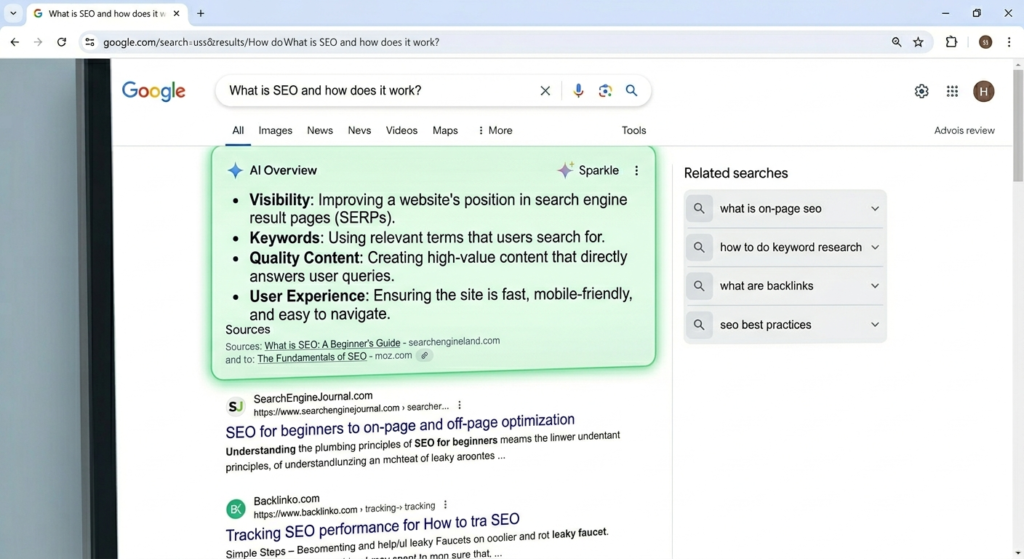The image size is (1024, 559).
Task: Click the Backlinko.com site name
Action: [x=286, y=500]
